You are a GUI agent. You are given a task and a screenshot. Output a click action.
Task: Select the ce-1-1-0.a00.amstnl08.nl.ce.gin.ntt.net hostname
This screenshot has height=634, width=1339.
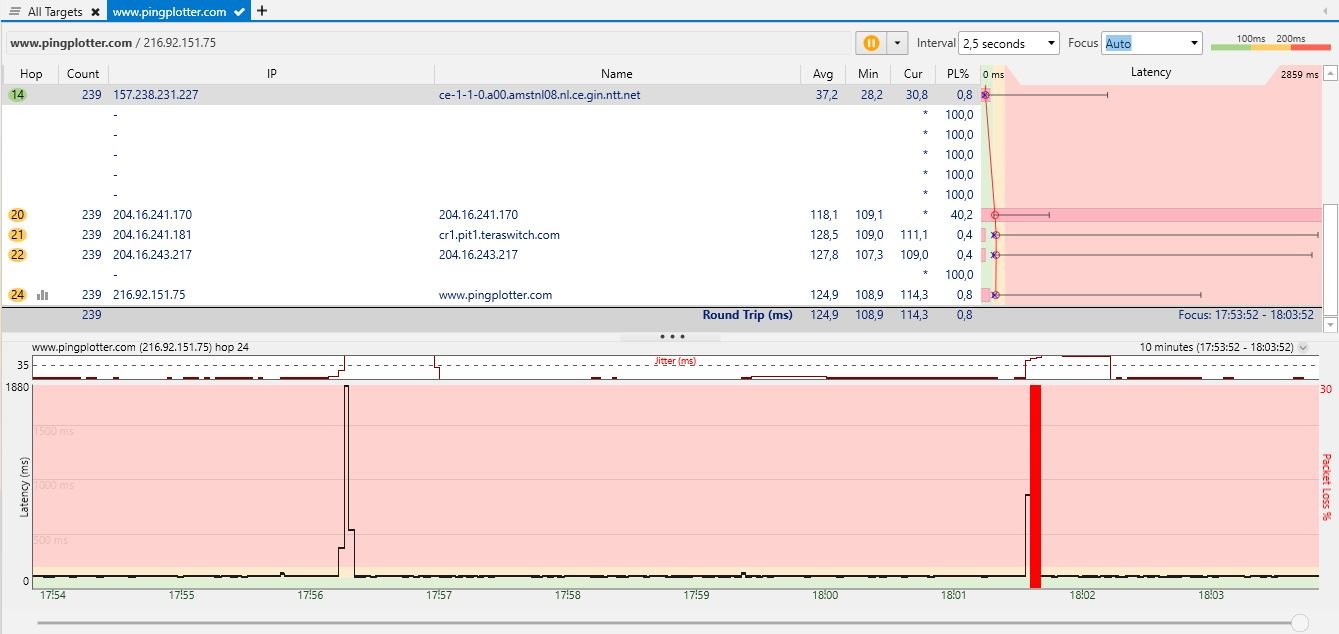[539, 95]
